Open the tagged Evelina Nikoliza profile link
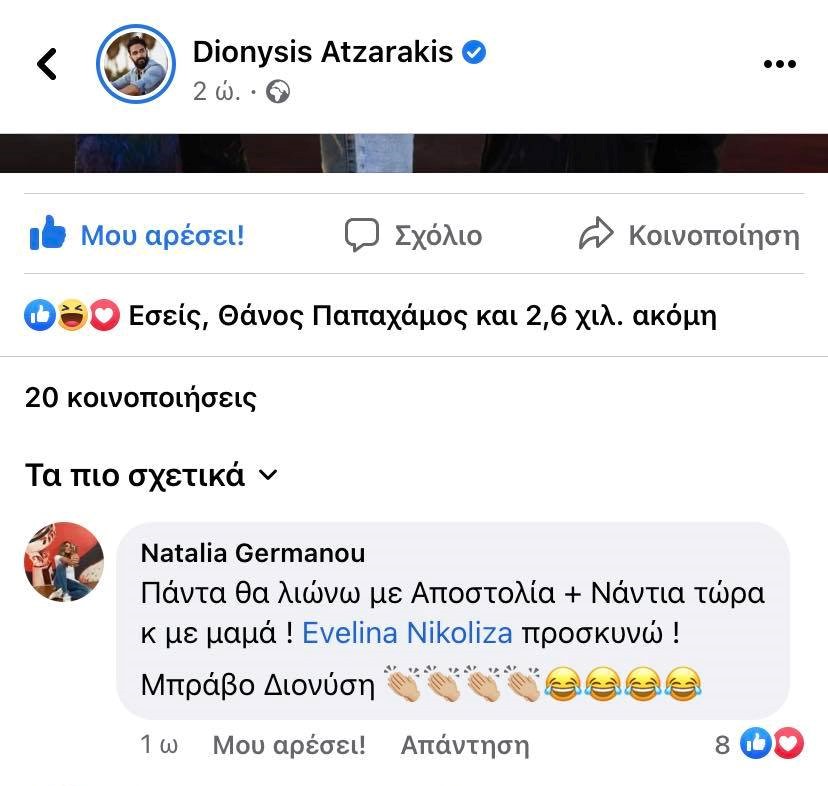This screenshot has height=786, width=828. point(407,633)
